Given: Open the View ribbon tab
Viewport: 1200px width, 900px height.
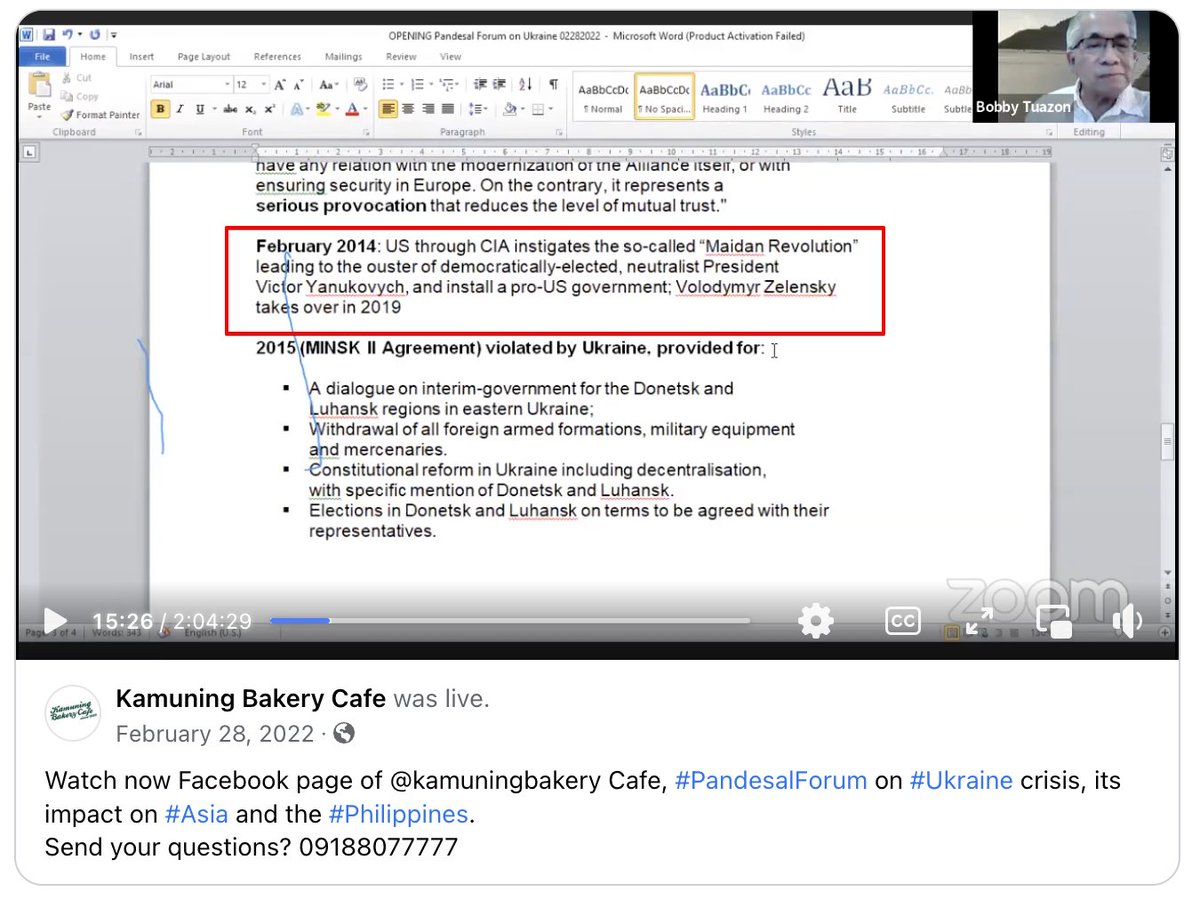Looking at the screenshot, I should coord(450,57).
